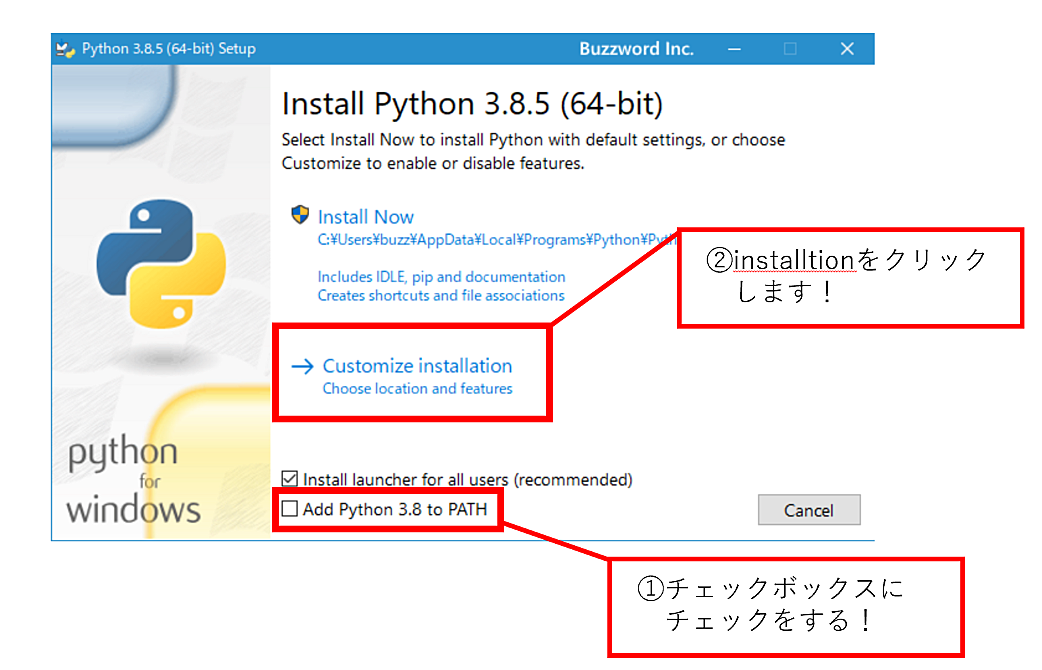Click Creates shortcuts and file associations text
The height and width of the screenshot is (670, 1042).
[441, 295]
